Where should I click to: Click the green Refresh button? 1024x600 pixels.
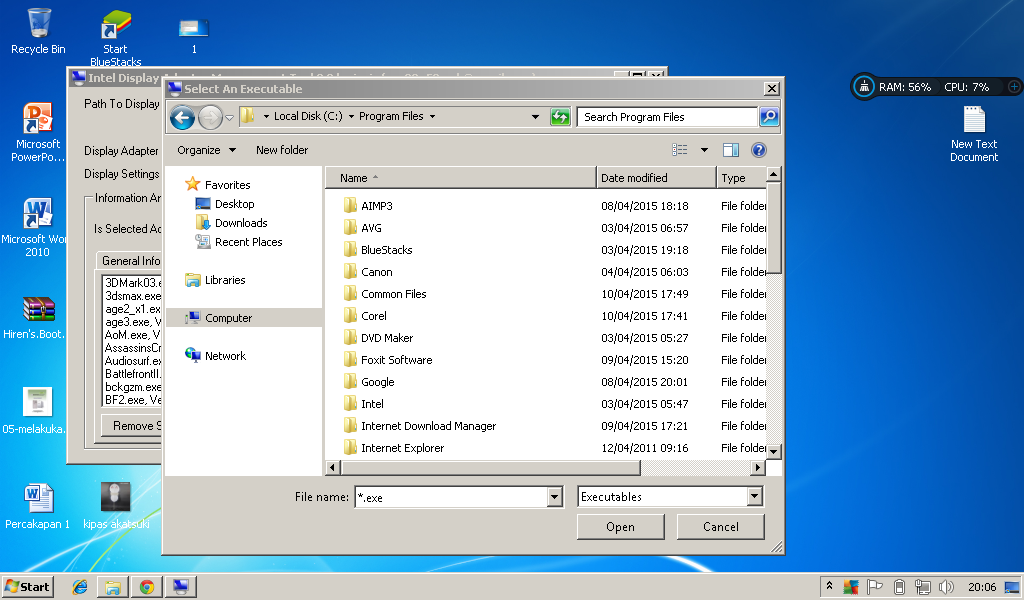(560, 117)
